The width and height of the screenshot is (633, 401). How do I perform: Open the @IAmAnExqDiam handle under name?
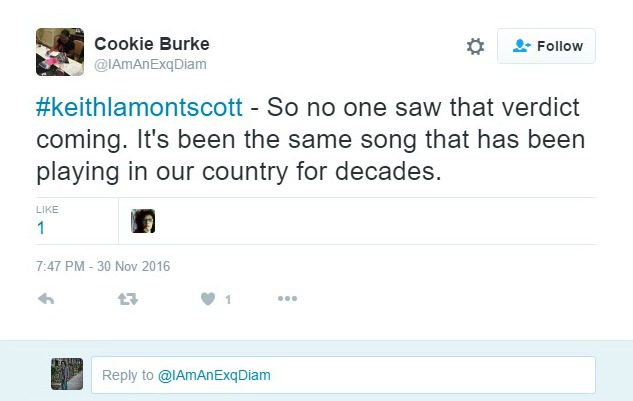[x=150, y=64]
